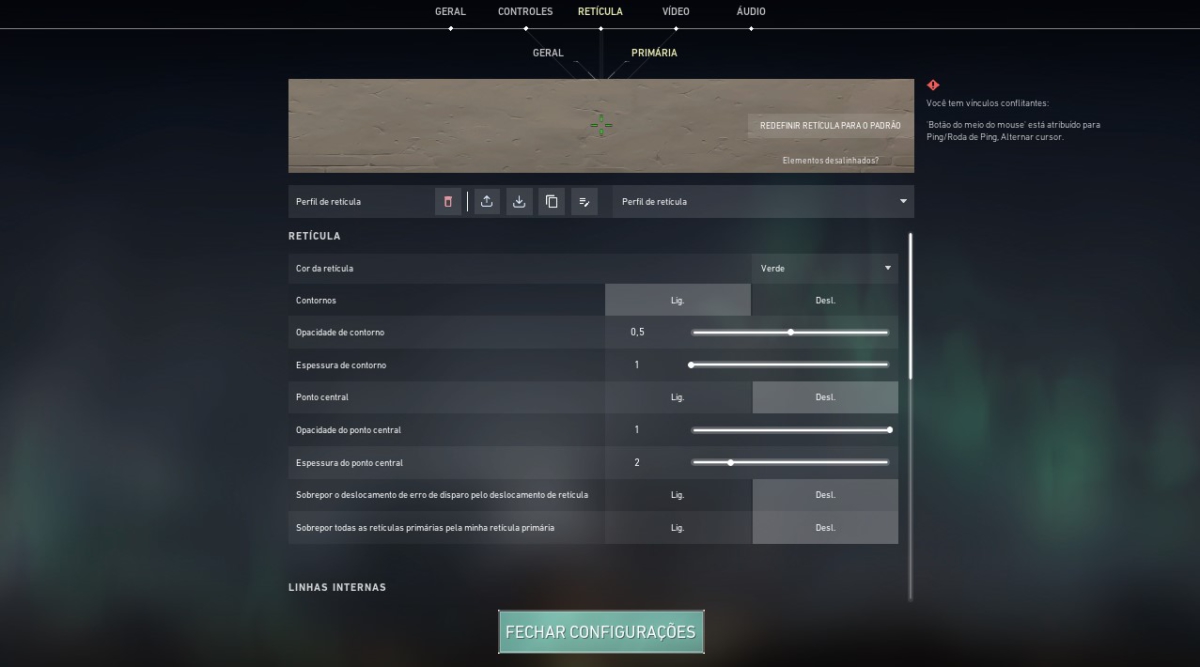Turn Contornos off with Desl.
Screen dimensions: 1200x667
click(x=824, y=300)
